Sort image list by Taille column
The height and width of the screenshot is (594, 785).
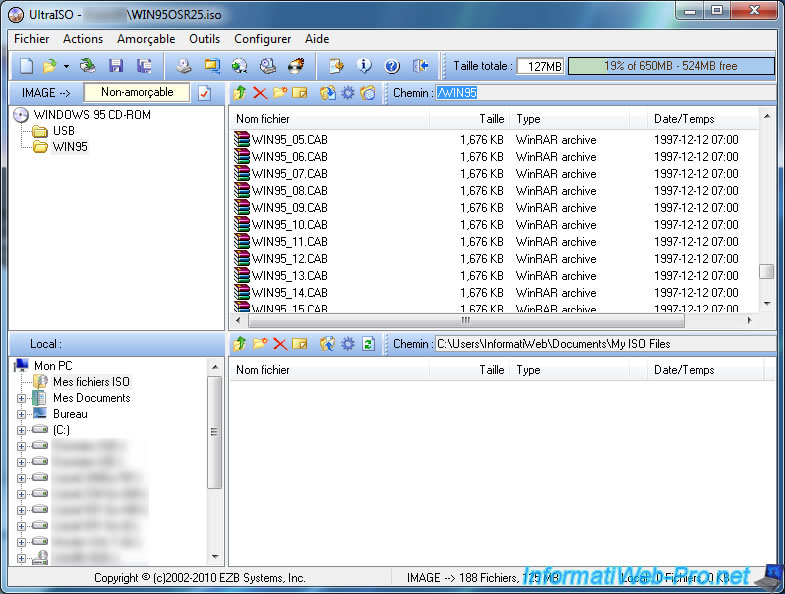point(470,119)
